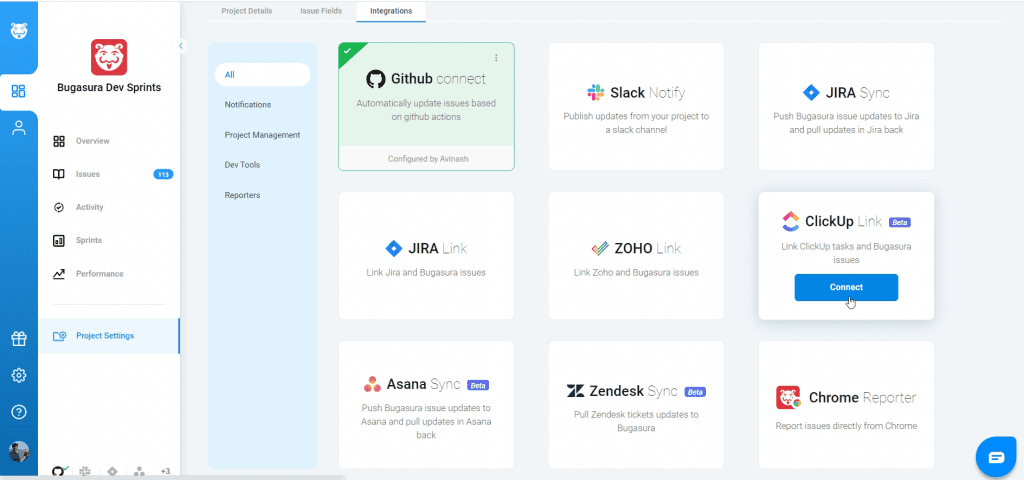Open the help question mark icon

pyautogui.click(x=18, y=412)
